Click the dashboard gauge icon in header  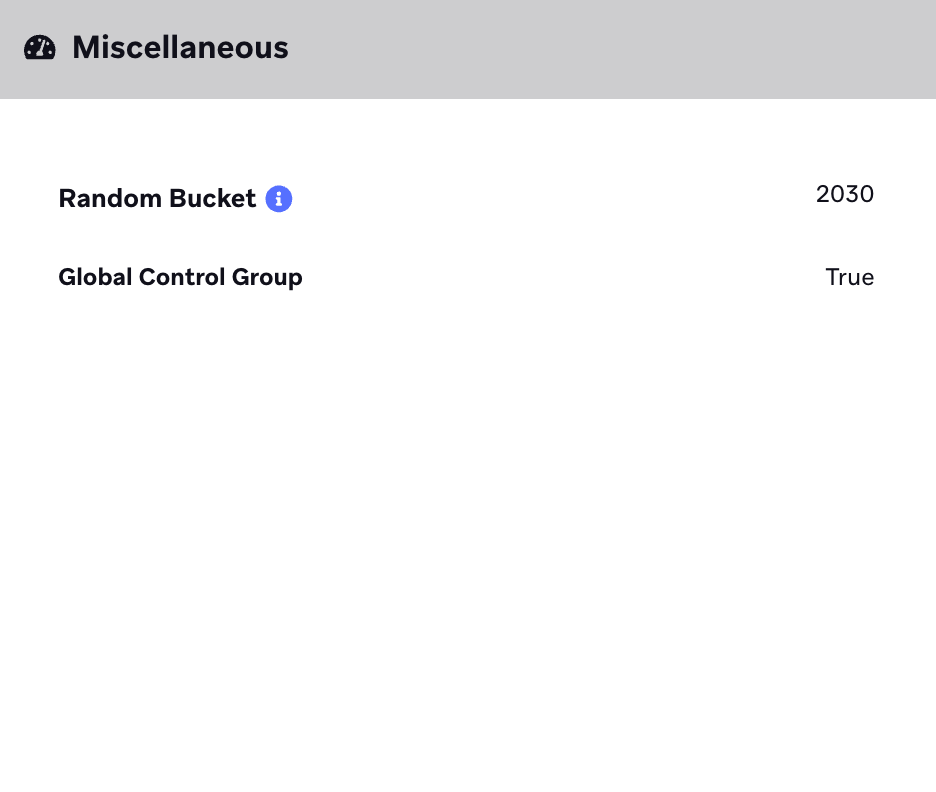(40, 48)
